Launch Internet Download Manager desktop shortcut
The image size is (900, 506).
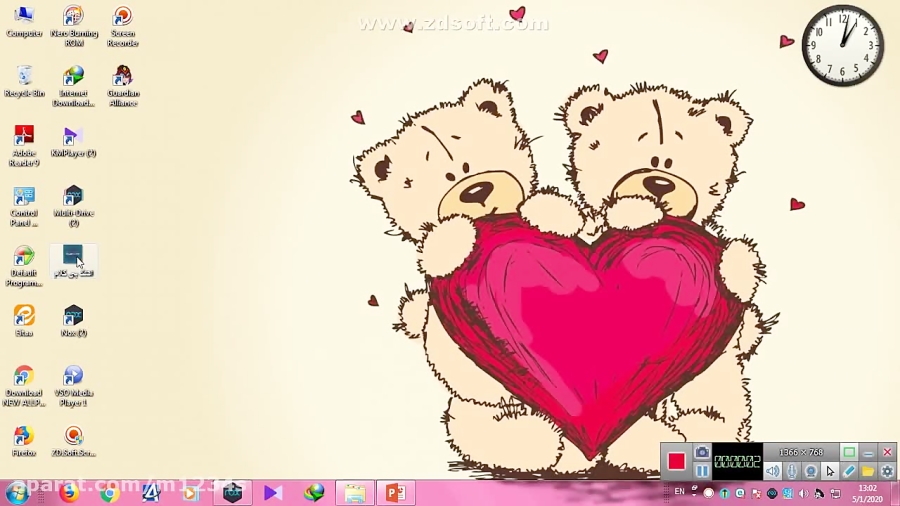click(x=73, y=86)
